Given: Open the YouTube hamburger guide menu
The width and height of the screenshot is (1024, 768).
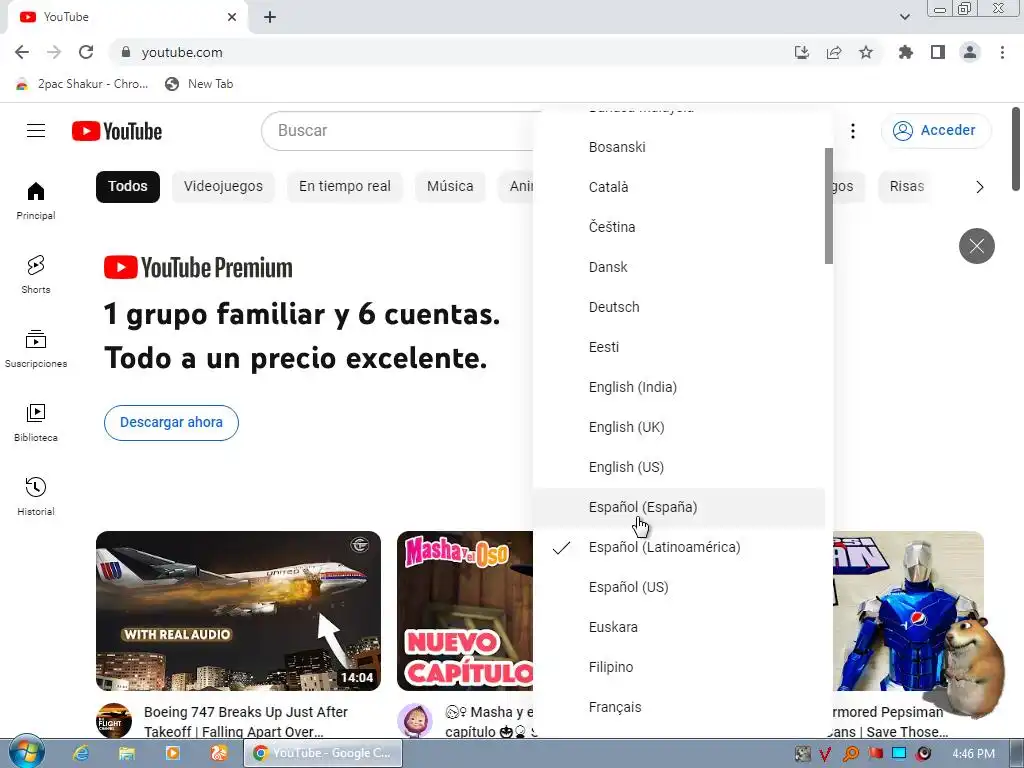Looking at the screenshot, I should click(36, 131).
